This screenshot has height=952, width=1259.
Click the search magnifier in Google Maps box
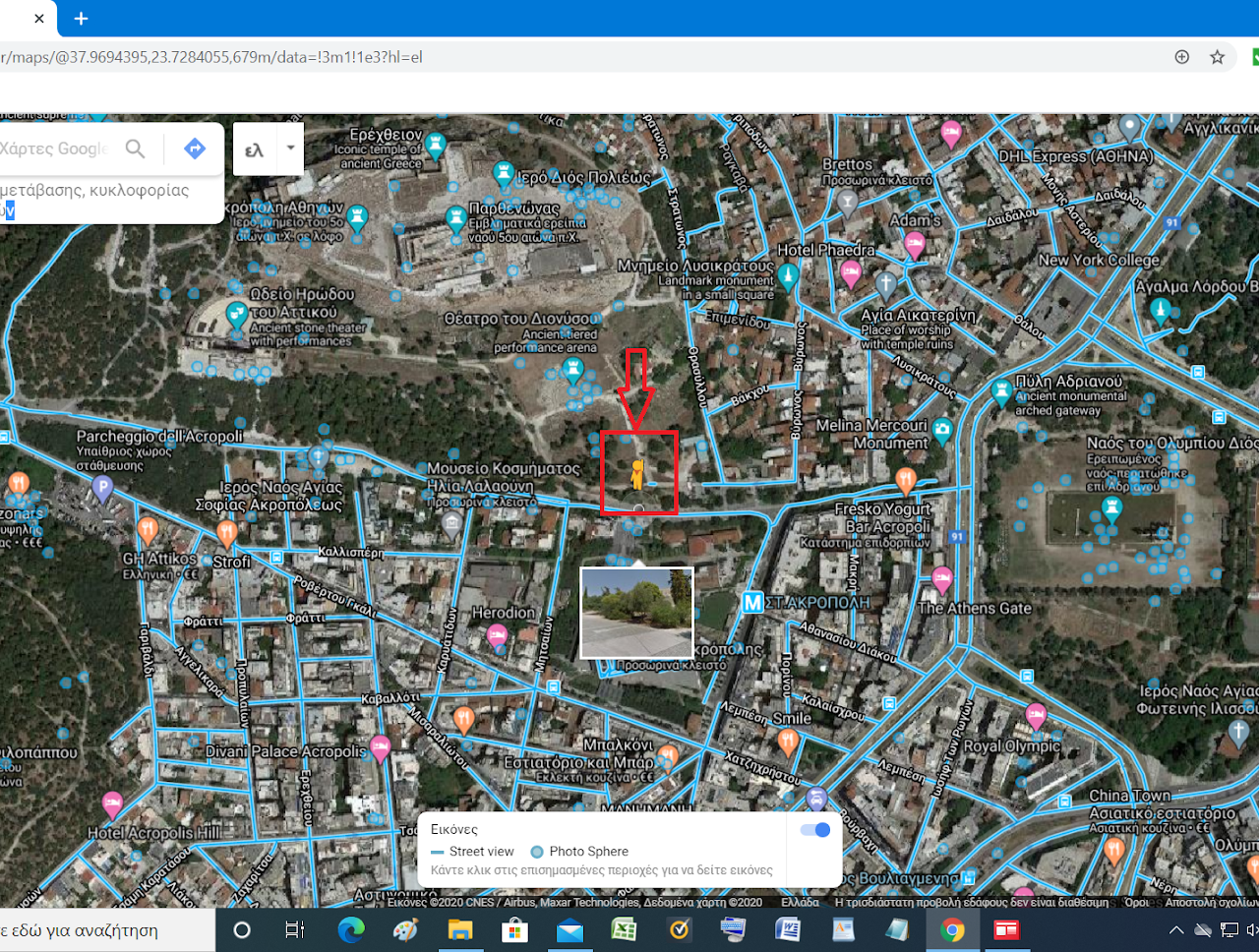pyautogui.click(x=136, y=149)
